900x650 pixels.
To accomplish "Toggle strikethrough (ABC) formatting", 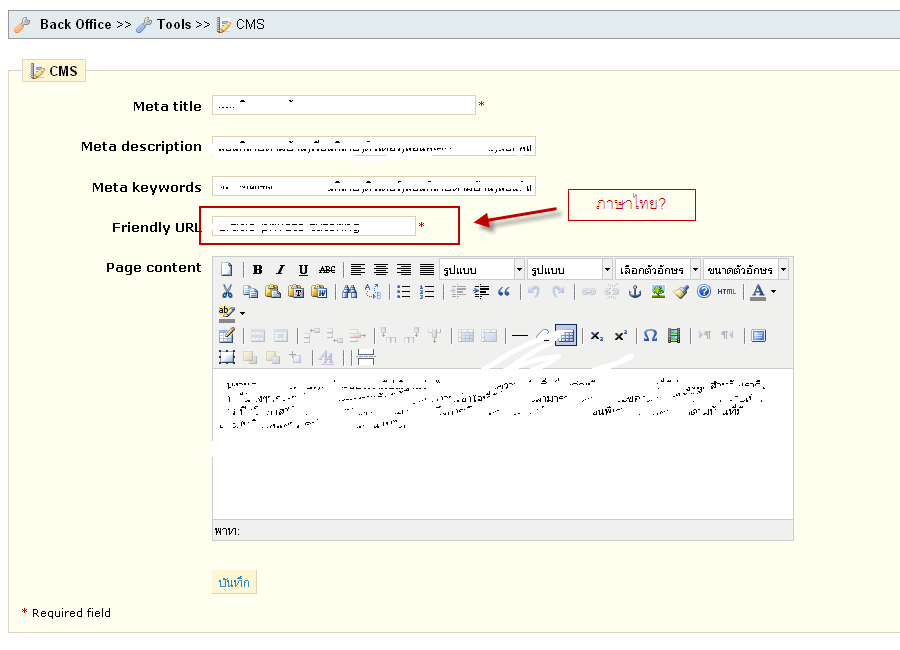I will (x=327, y=269).
